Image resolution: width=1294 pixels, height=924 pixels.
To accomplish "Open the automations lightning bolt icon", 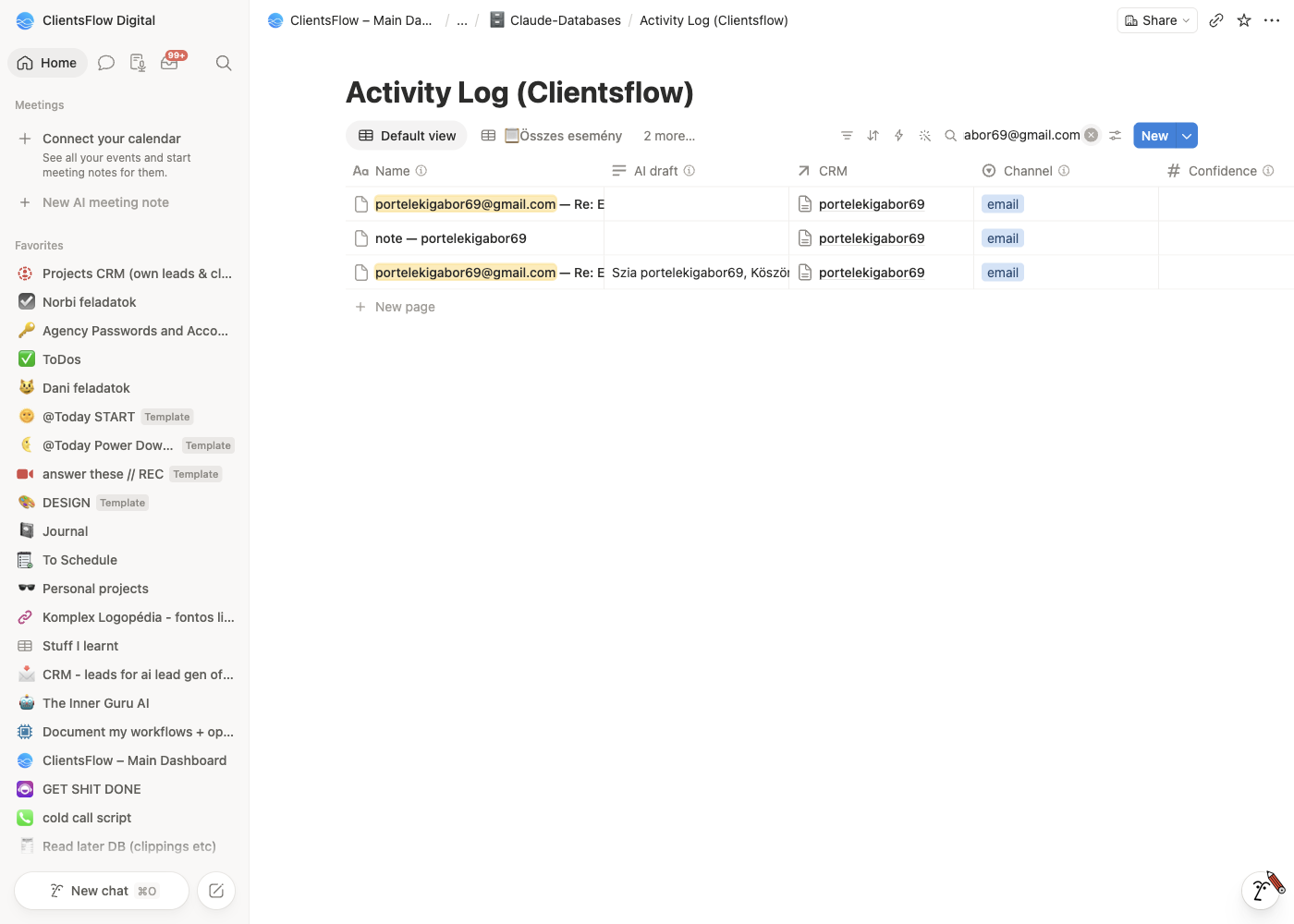I will pos(898,136).
